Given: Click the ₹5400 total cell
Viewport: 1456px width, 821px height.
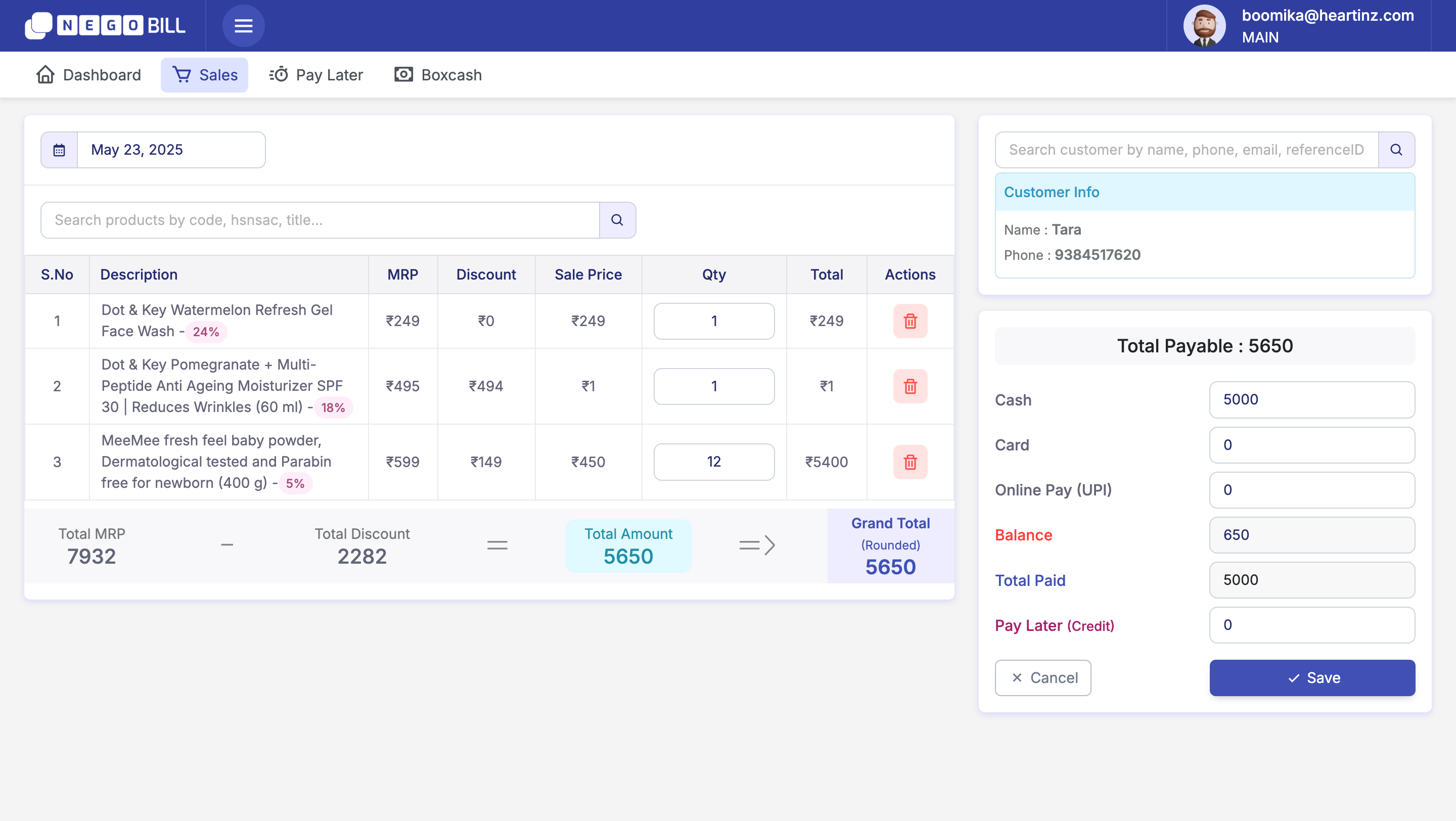Looking at the screenshot, I should tap(827, 462).
